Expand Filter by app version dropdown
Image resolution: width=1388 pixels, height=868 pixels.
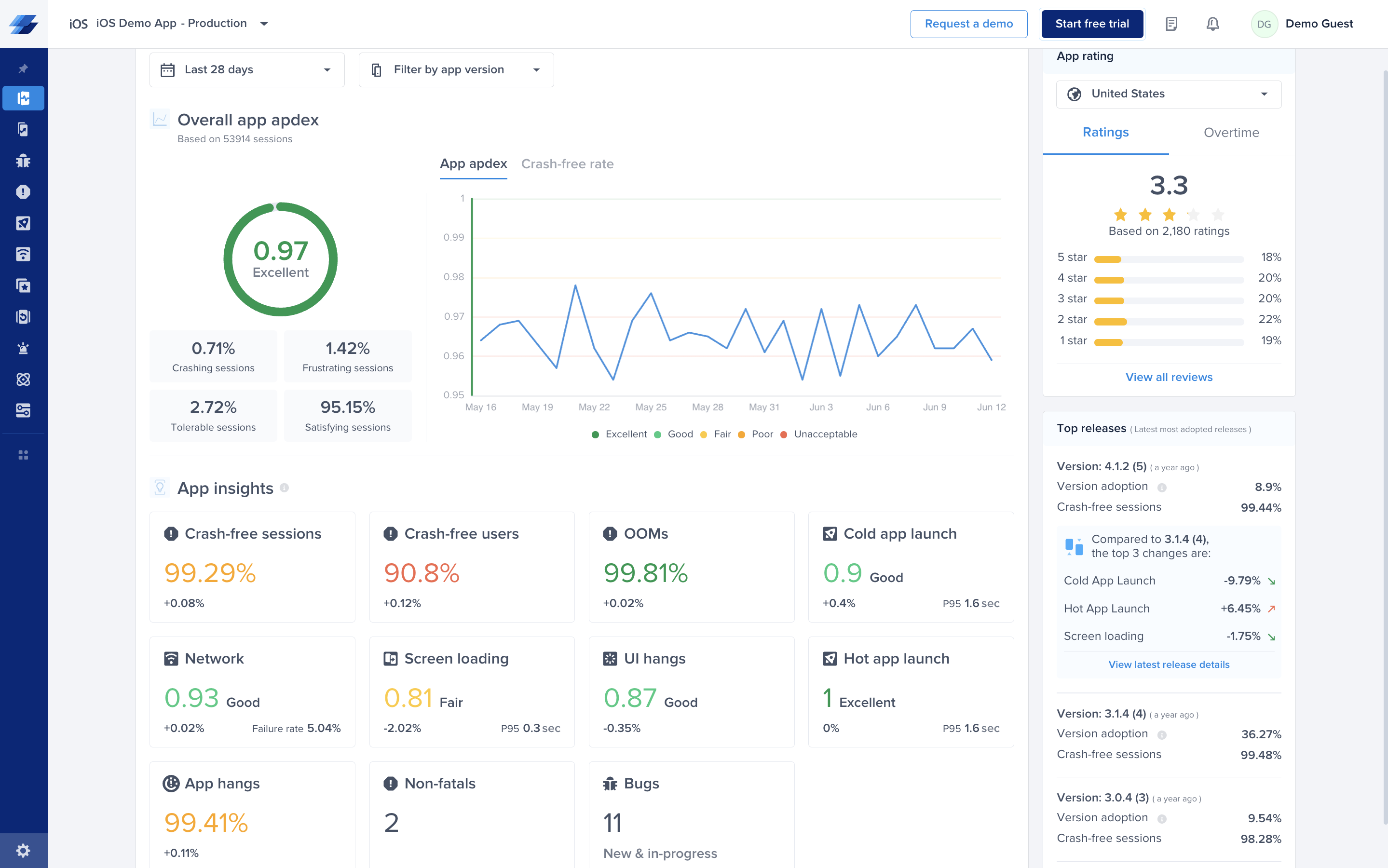point(456,69)
